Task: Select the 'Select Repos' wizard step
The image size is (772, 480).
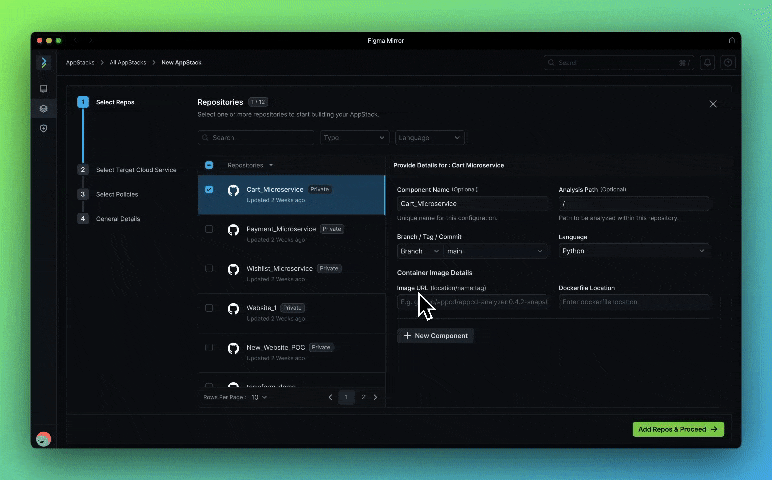Action: (x=115, y=102)
